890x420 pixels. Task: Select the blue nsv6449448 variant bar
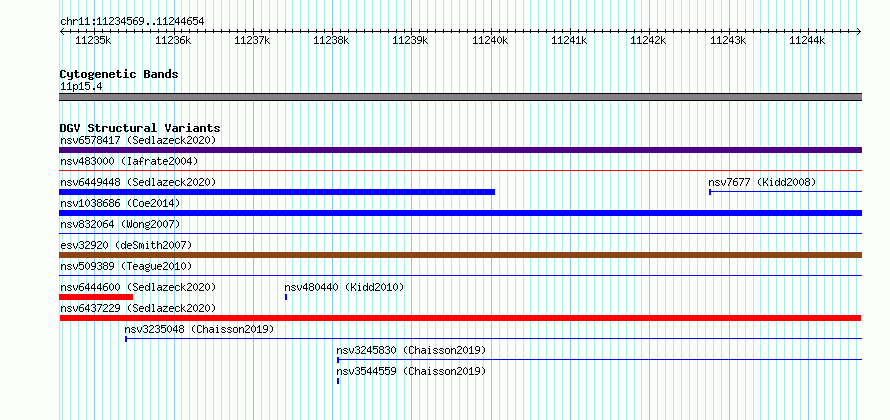[277, 192]
